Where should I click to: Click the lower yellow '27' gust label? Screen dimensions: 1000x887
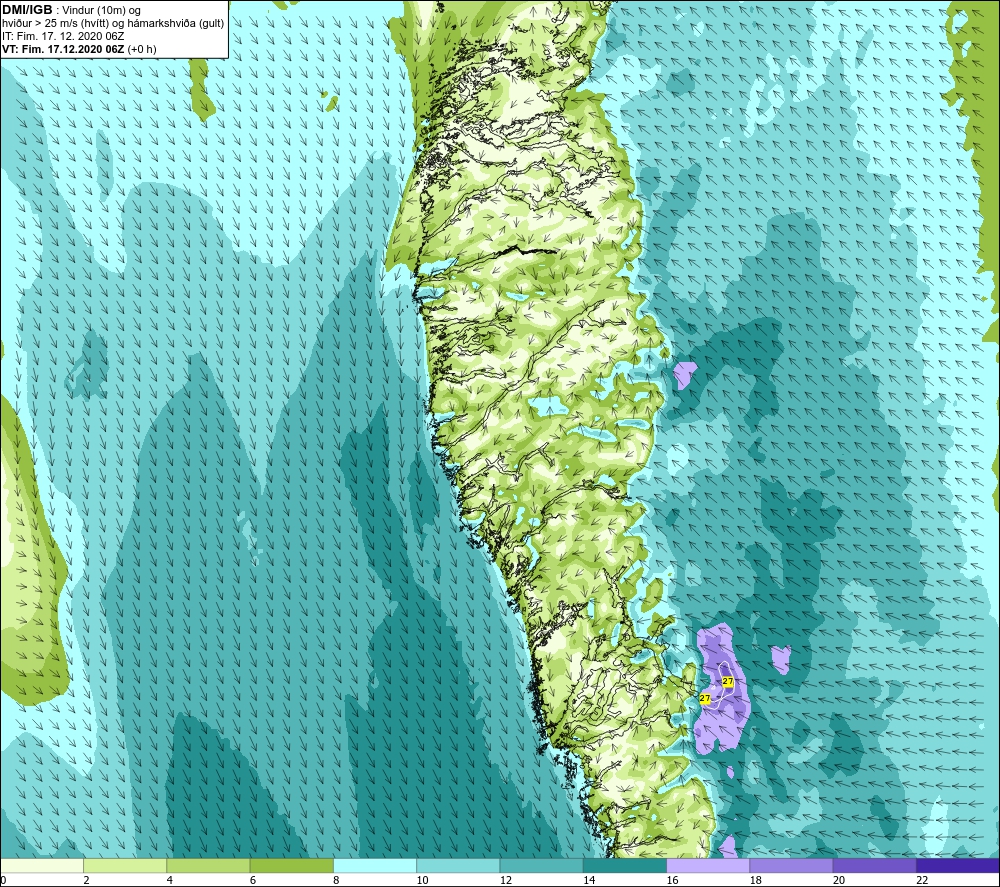705,698
